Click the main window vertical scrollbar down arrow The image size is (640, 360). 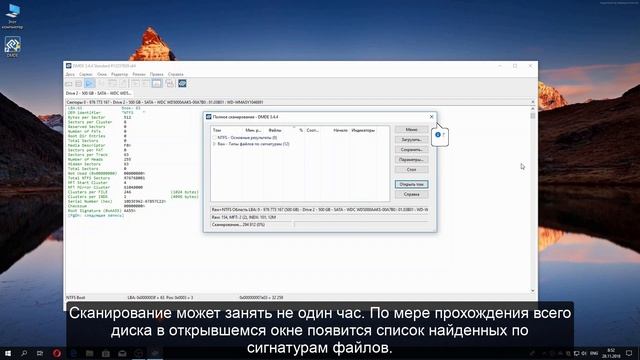(x=533, y=291)
